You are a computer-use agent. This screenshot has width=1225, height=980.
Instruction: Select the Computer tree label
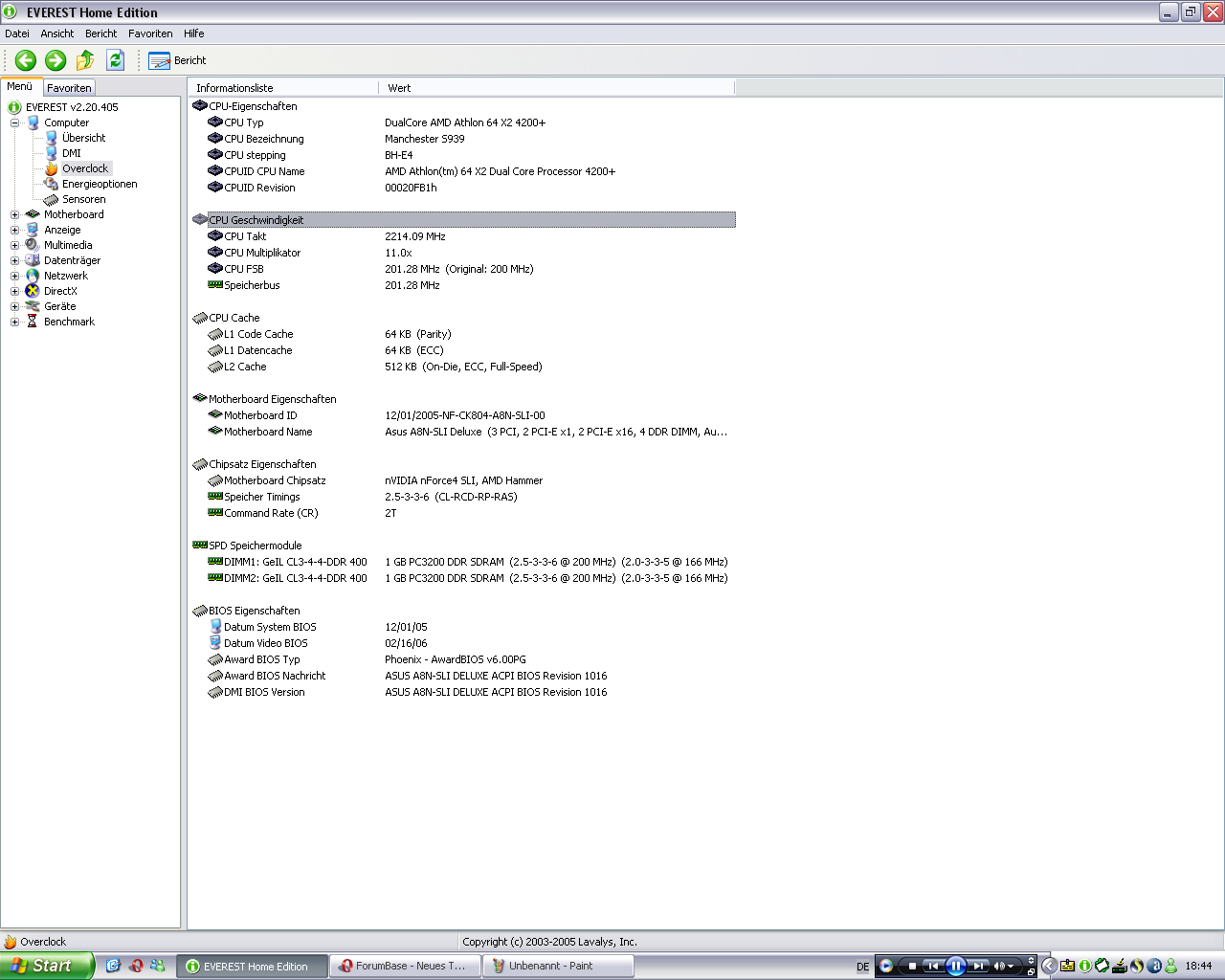(66, 122)
